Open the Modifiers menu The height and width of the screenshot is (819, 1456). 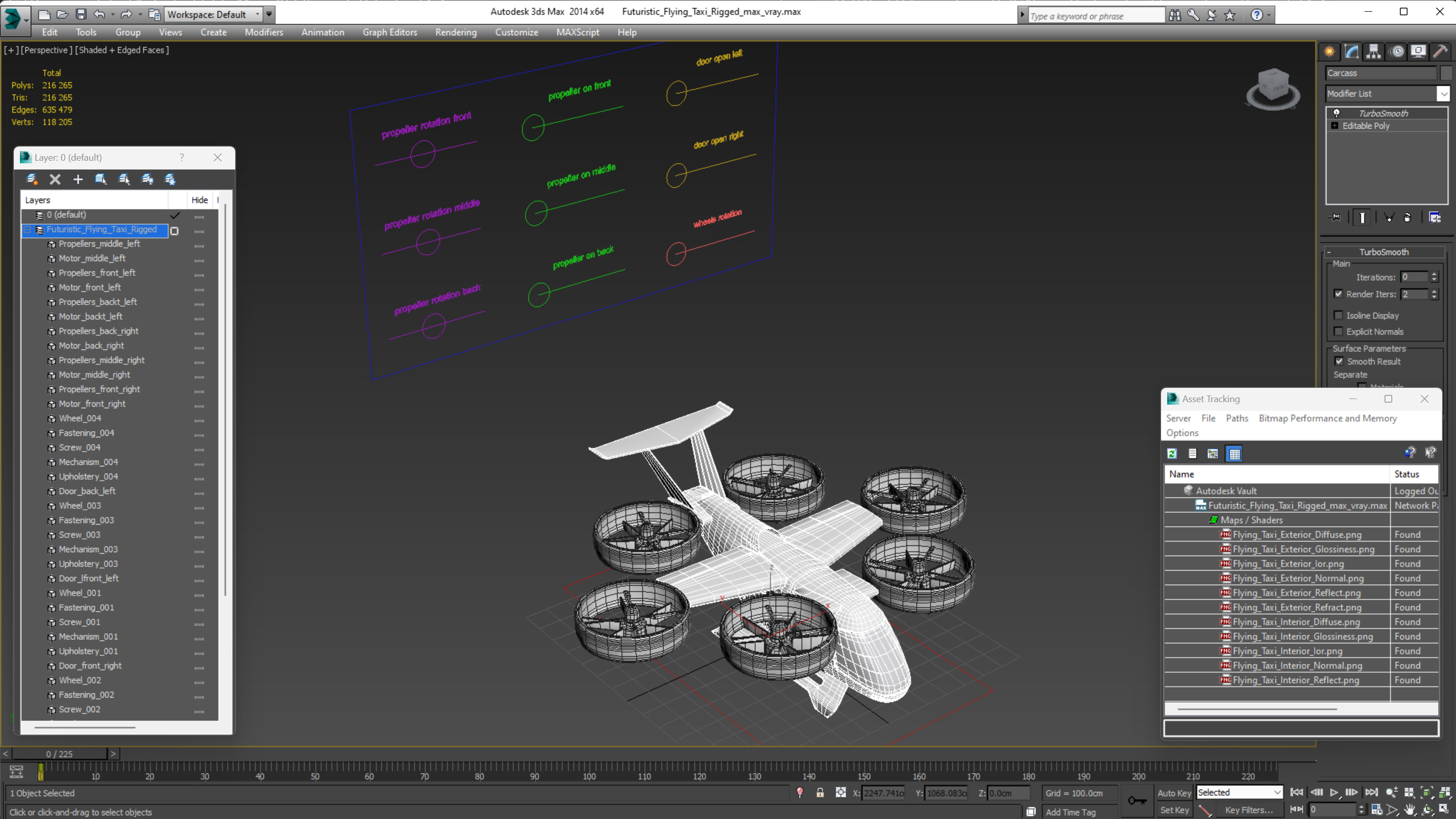click(264, 32)
